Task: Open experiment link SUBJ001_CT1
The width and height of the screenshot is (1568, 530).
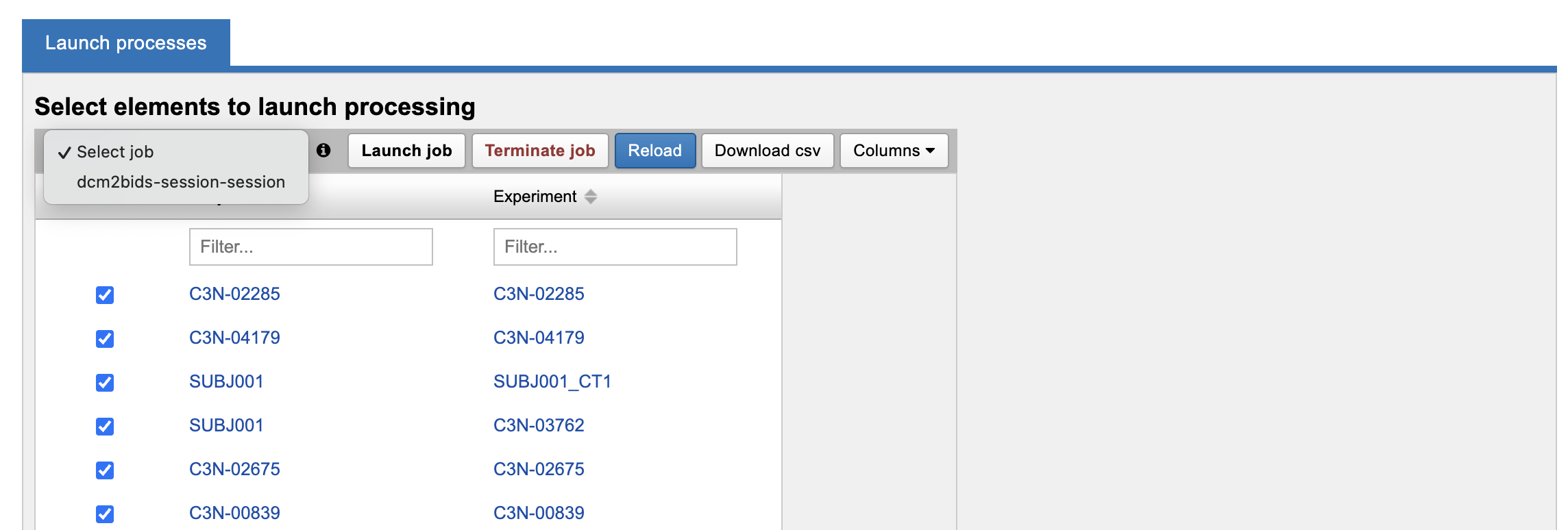Action: [x=552, y=381]
